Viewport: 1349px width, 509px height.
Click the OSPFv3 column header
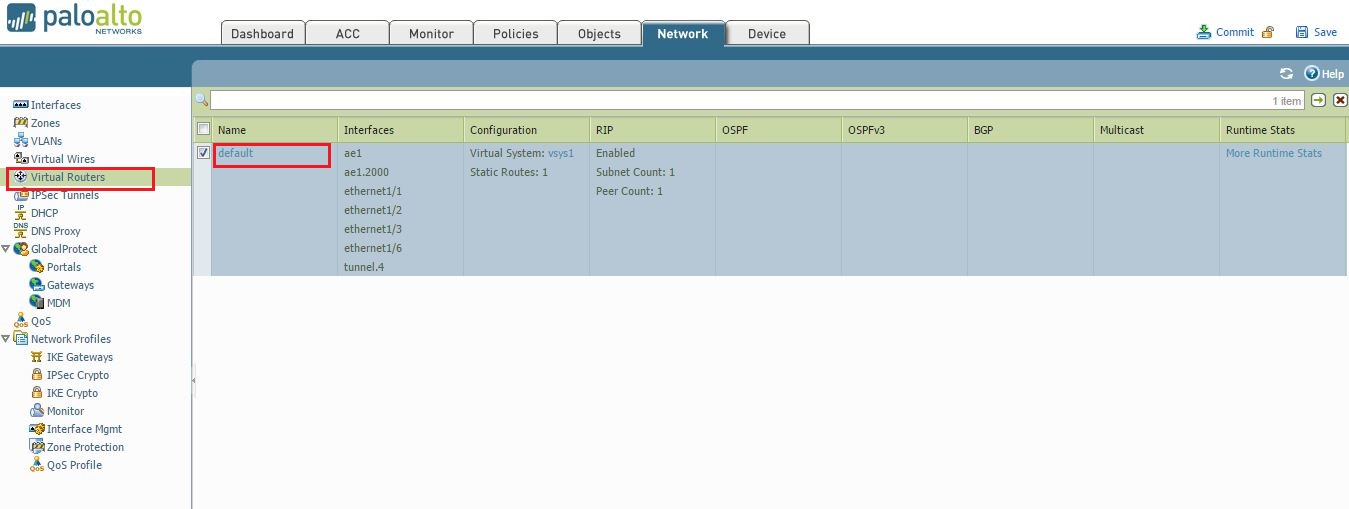904,130
